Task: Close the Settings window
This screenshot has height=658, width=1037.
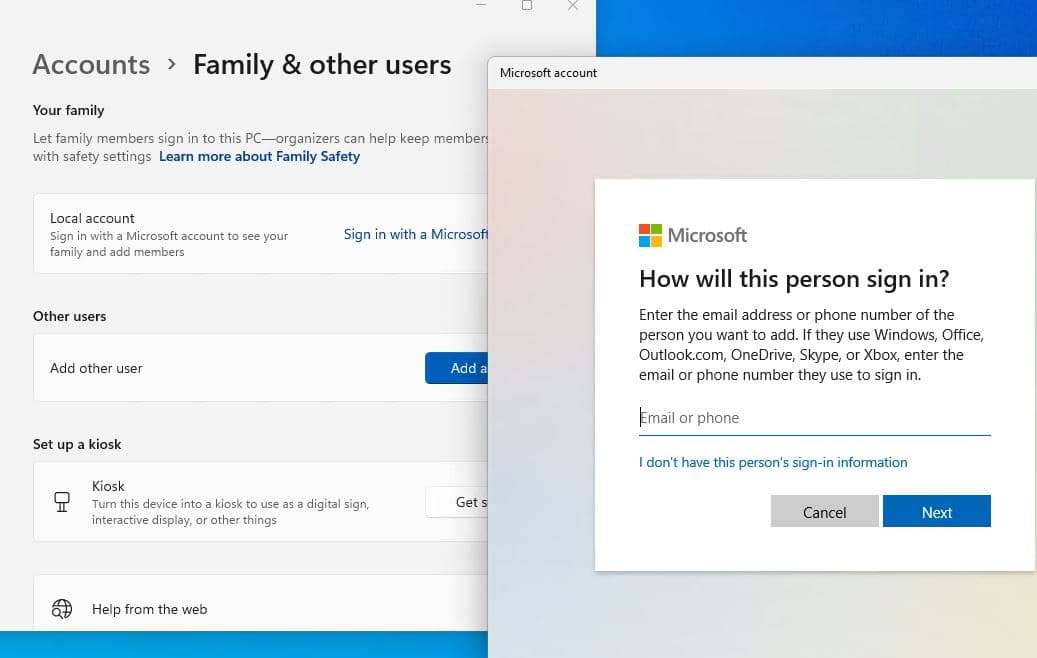Action: click(x=573, y=5)
